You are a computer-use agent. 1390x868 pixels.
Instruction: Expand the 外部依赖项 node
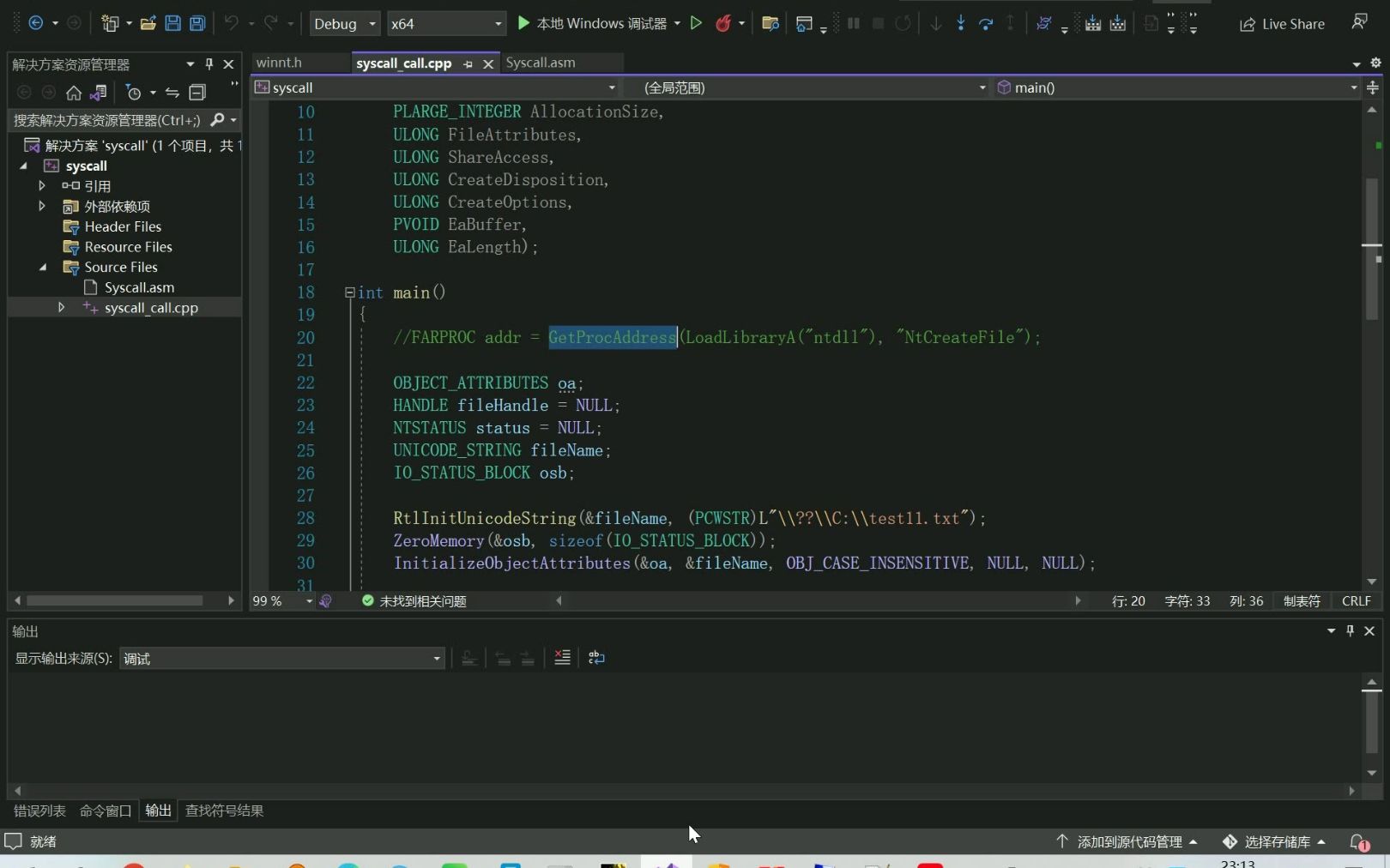tap(41, 206)
